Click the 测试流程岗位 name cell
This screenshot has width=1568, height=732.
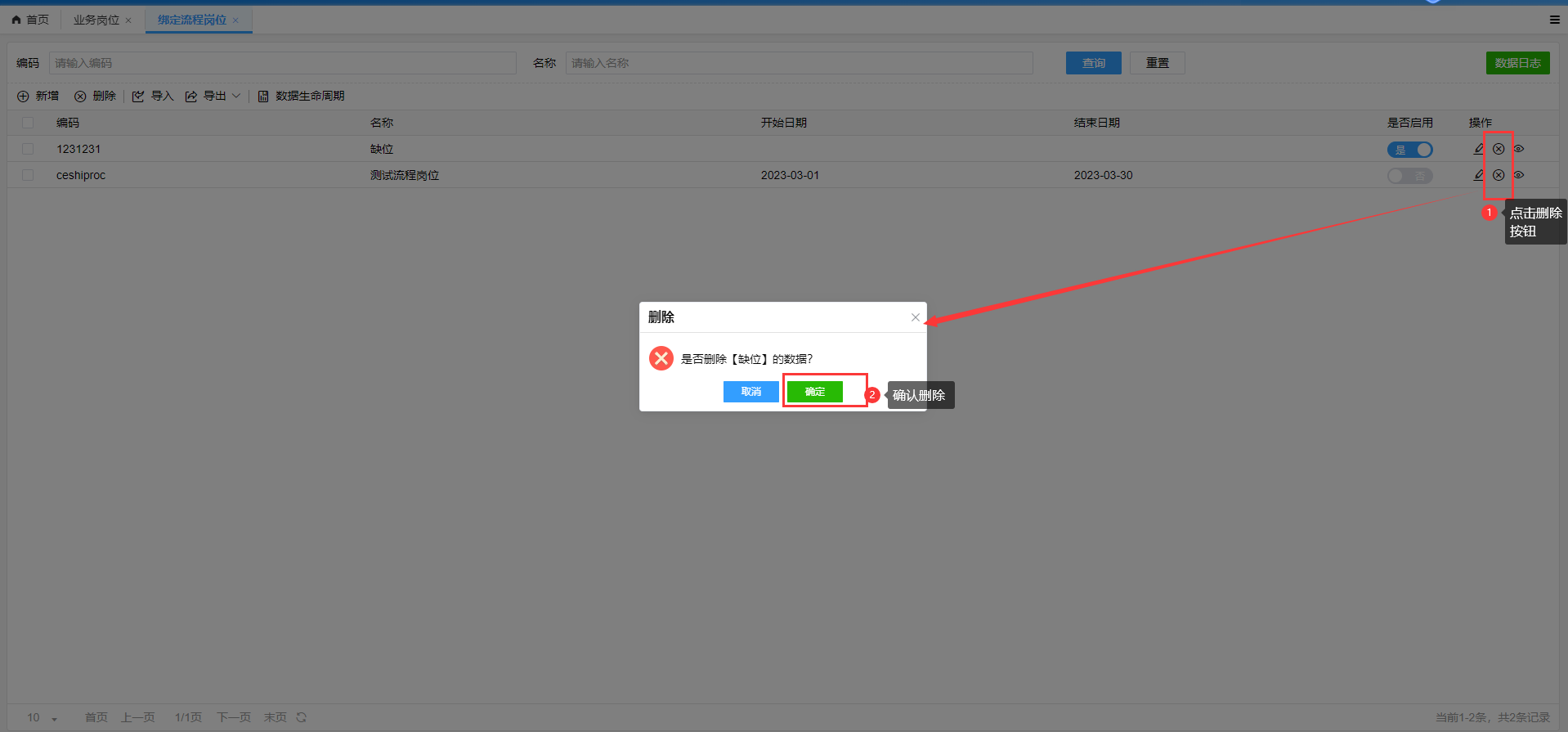[405, 175]
